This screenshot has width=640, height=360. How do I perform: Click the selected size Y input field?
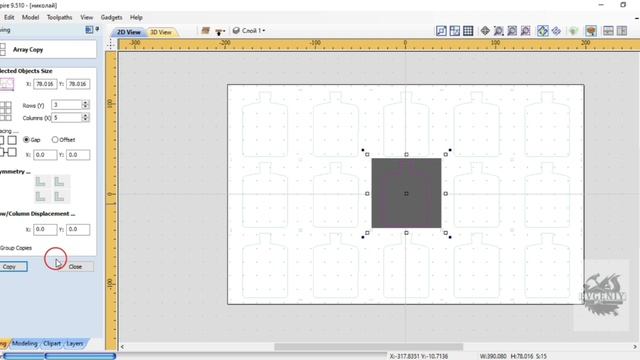(78, 84)
